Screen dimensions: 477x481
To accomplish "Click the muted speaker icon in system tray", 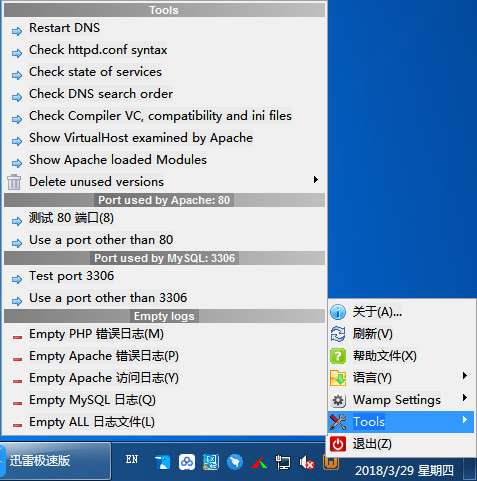I will point(306,463).
